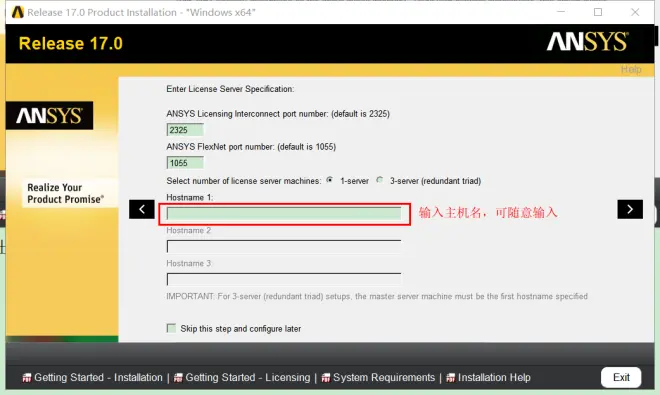Viewport: 660px width, 395px height.
Task: Click the Exit button
Action: coord(621,377)
